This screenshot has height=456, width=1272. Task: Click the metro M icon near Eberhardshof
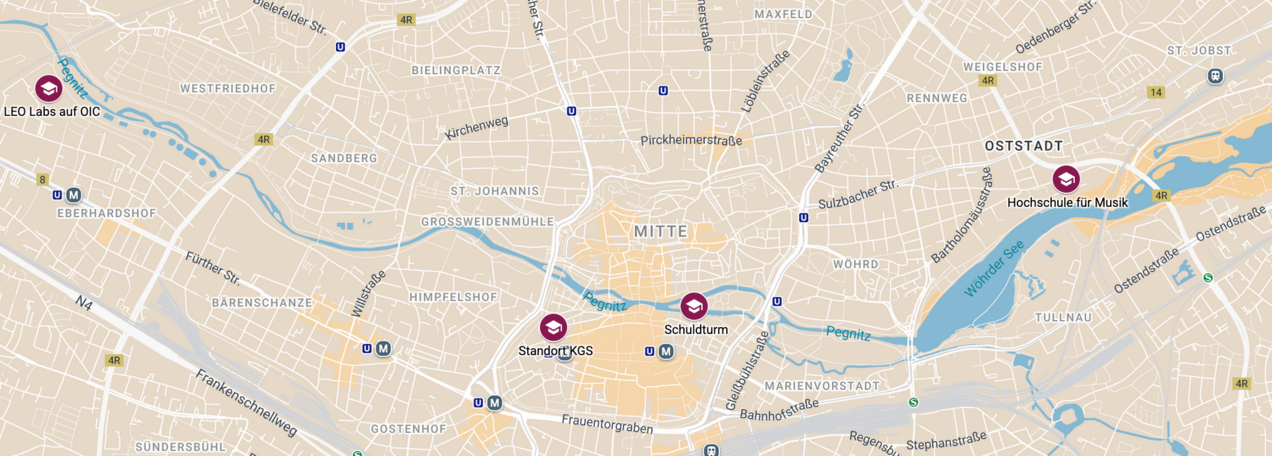point(73,195)
